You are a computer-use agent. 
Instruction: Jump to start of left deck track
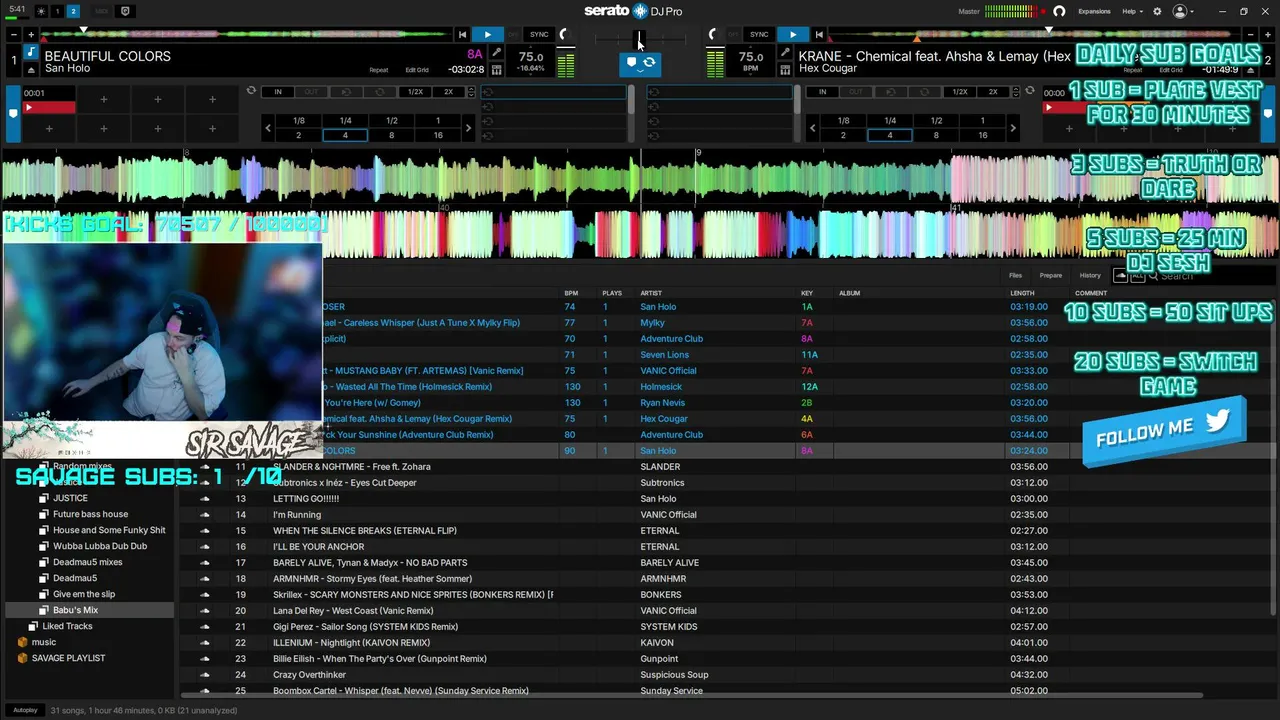click(462, 35)
